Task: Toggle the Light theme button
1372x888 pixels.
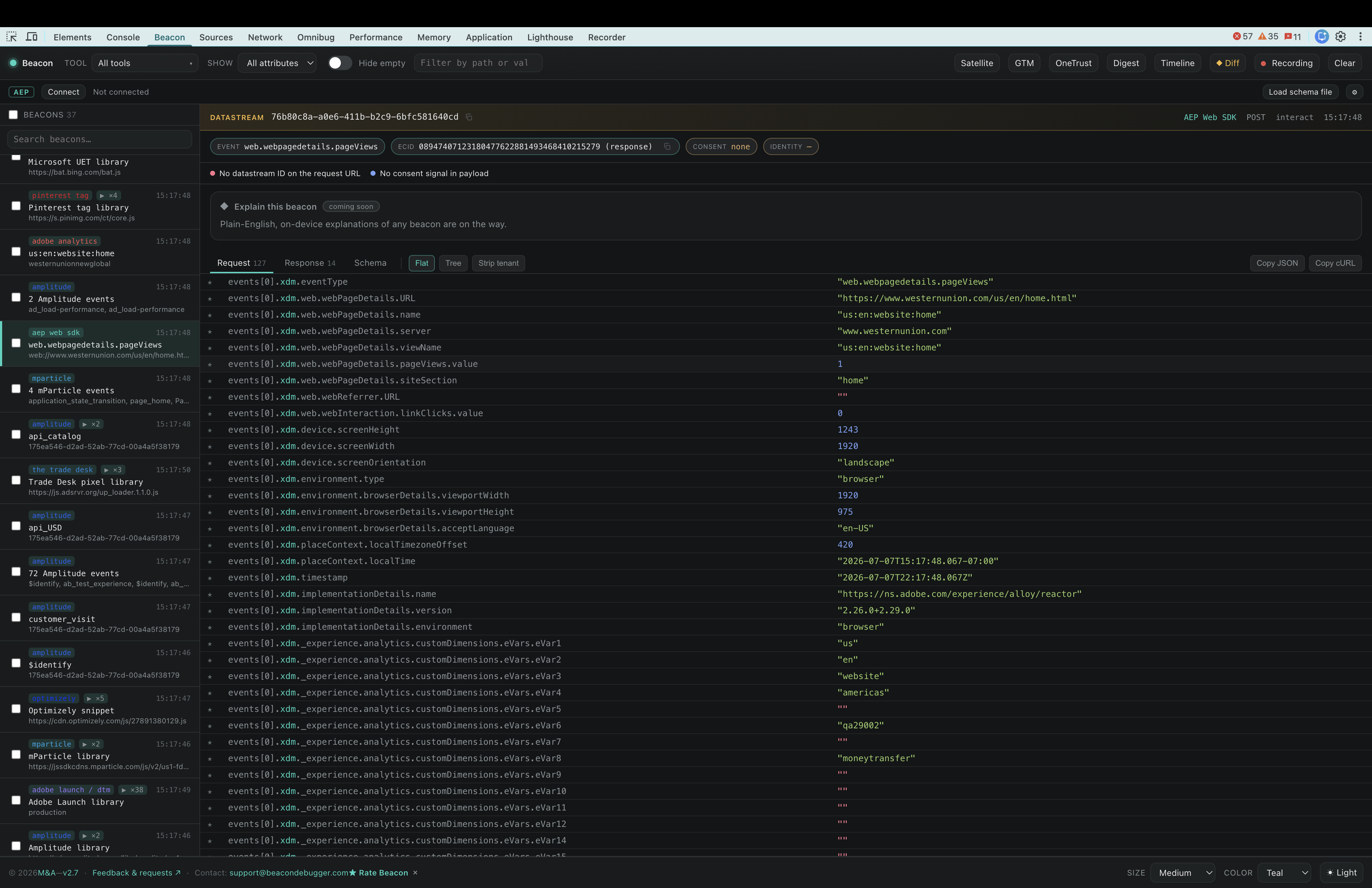Action: 1342,872
